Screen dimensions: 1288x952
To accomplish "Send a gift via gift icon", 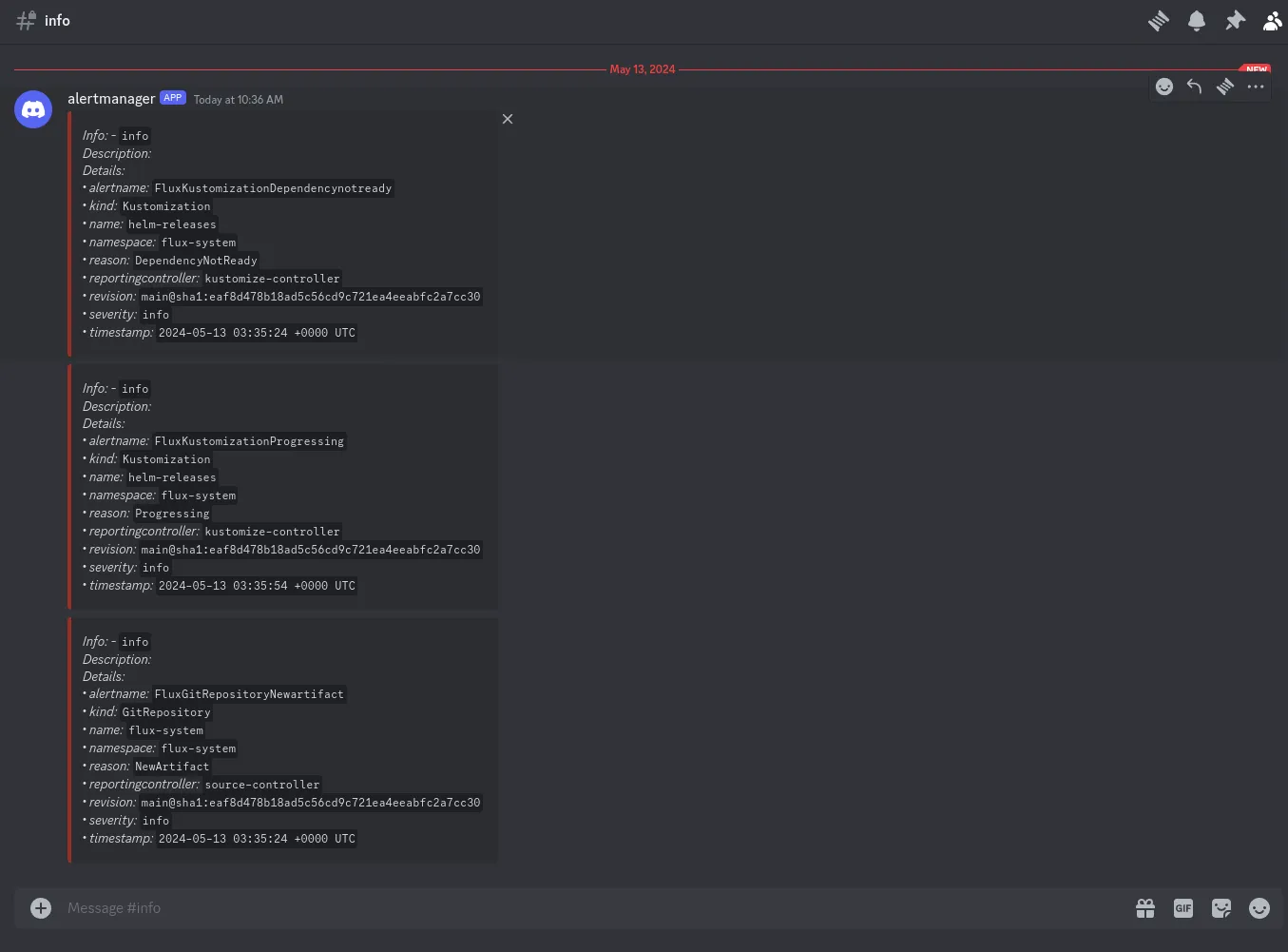I will [x=1145, y=908].
